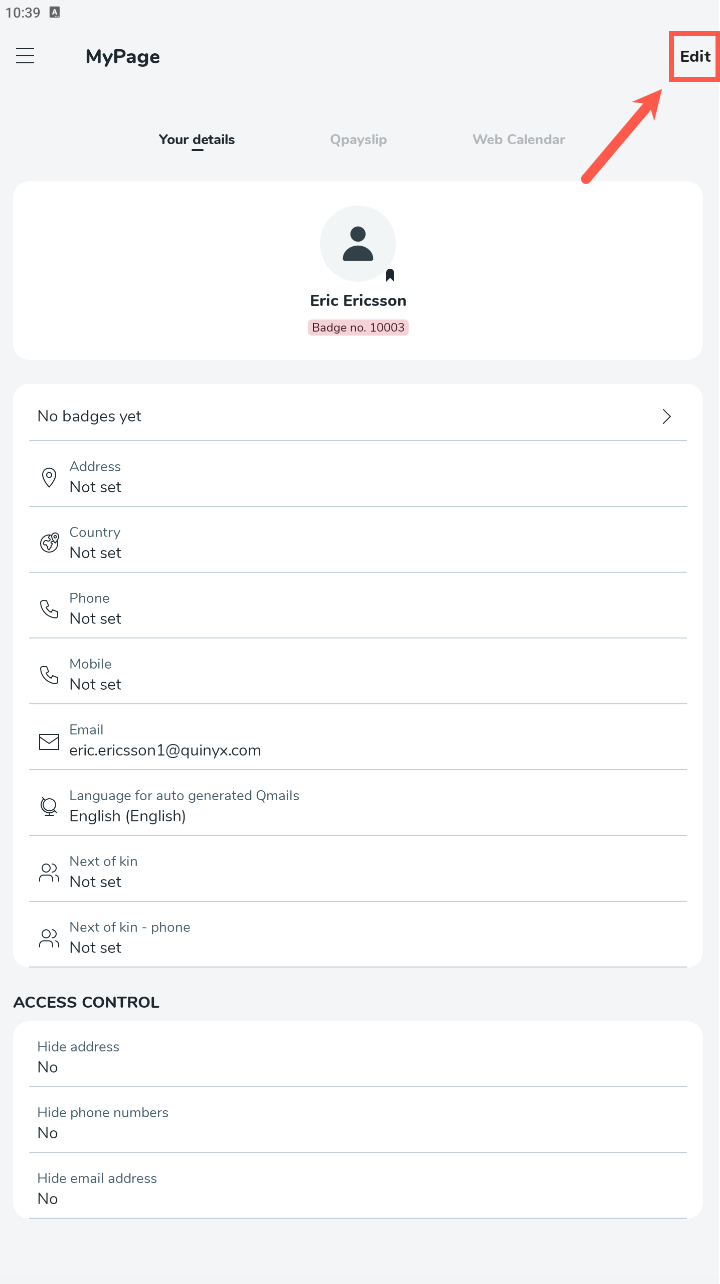Select the Your details tab
The width and height of the screenshot is (720, 1284).
[x=197, y=140]
